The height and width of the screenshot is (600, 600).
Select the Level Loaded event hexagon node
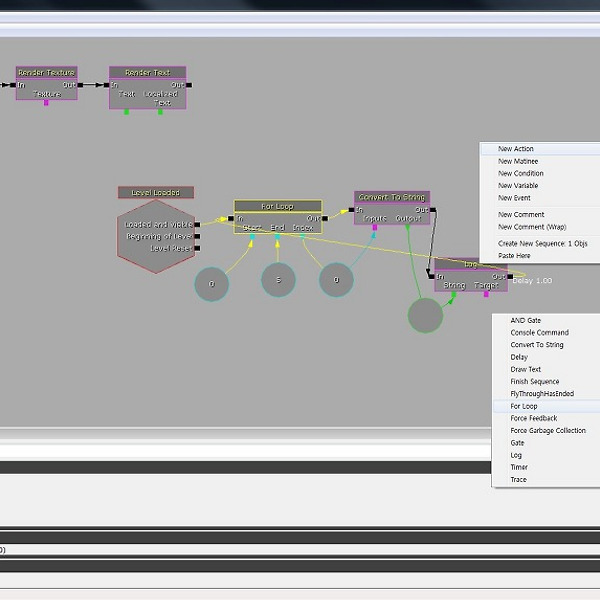(155, 237)
